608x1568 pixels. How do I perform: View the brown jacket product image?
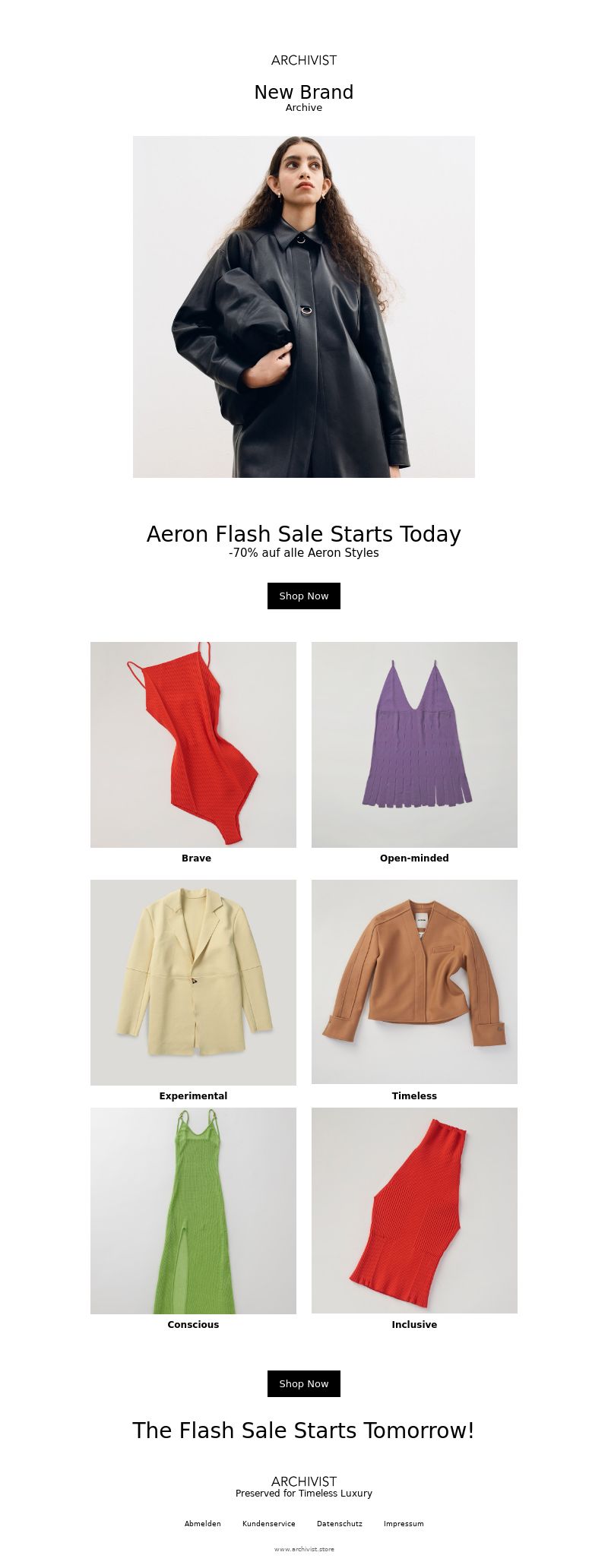[x=414, y=982]
